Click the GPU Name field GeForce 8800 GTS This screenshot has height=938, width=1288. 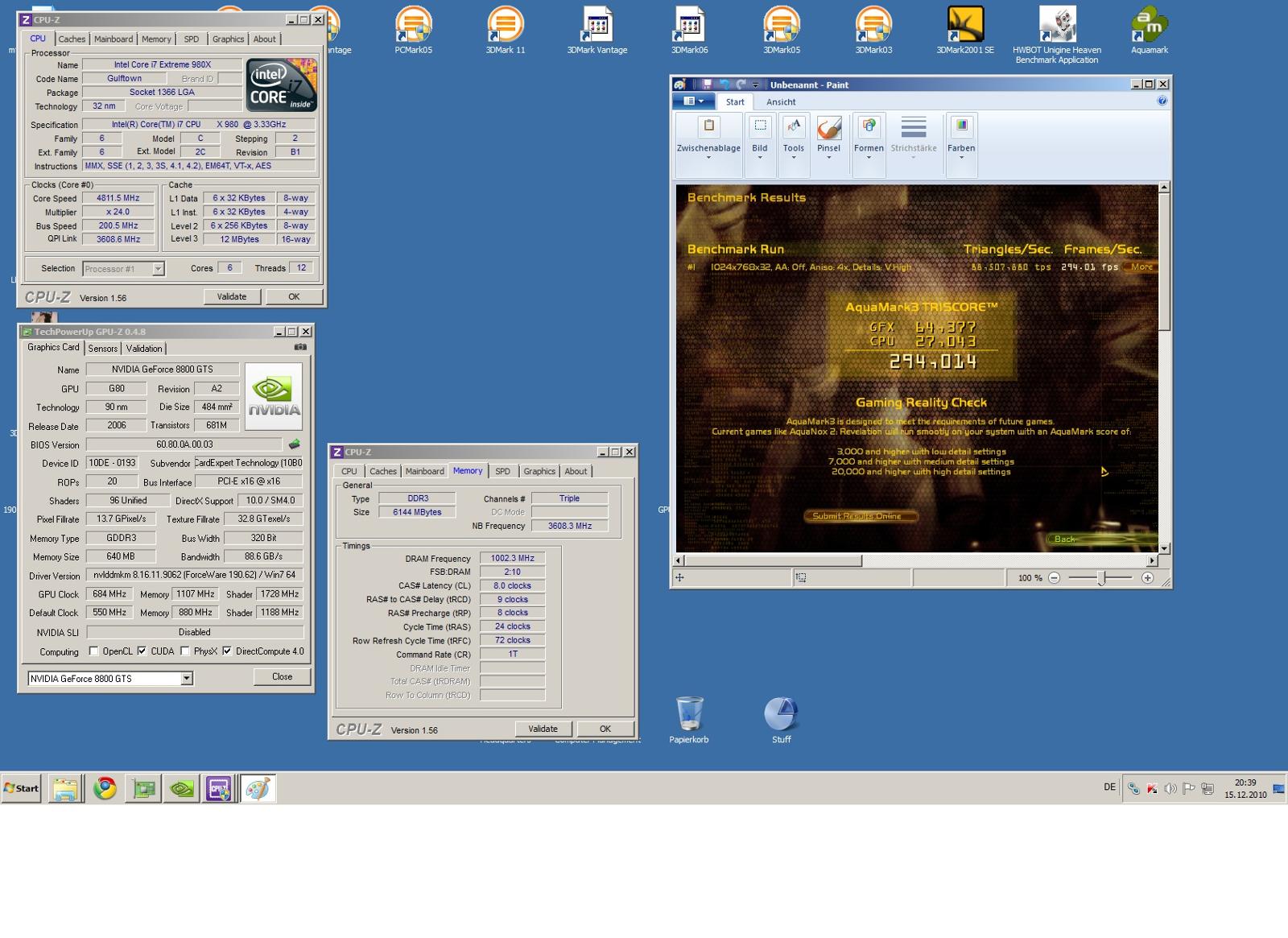163,369
